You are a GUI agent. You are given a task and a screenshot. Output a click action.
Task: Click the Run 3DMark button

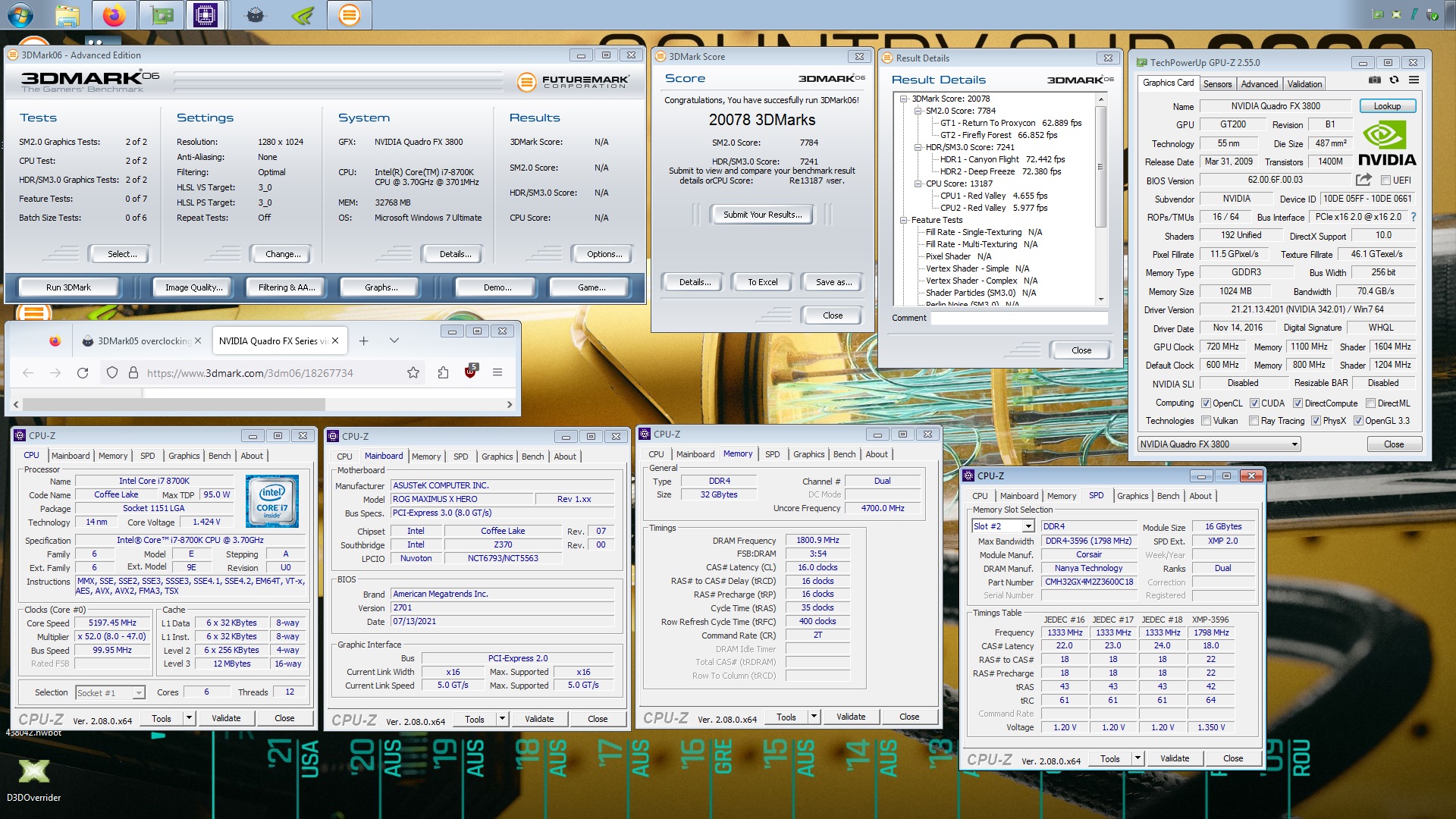(x=68, y=287)
